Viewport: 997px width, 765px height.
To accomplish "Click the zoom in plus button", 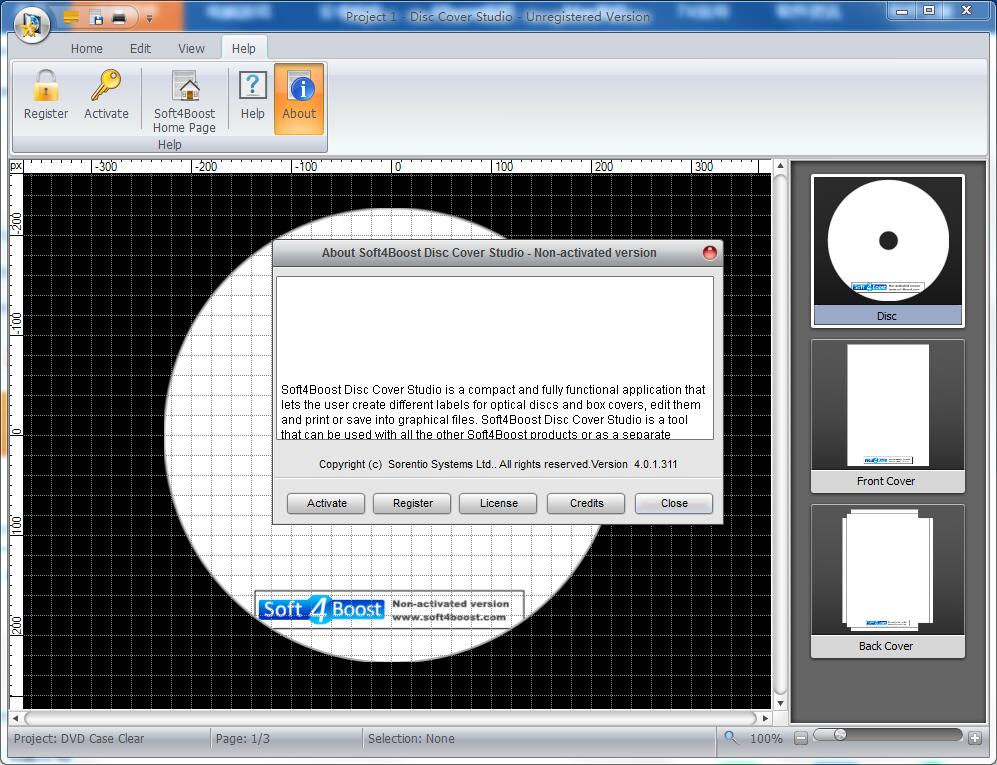I will 975,738.
